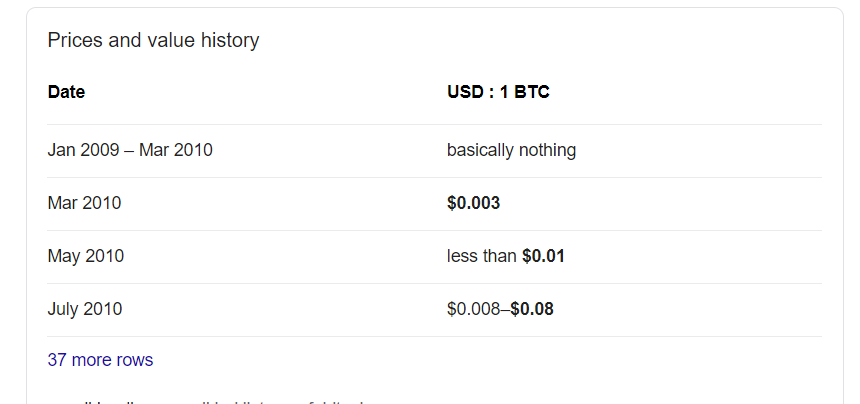Select the standalone 'Mar 2010' row date
The image size is (860, 404).
click(x=84, y=203)
